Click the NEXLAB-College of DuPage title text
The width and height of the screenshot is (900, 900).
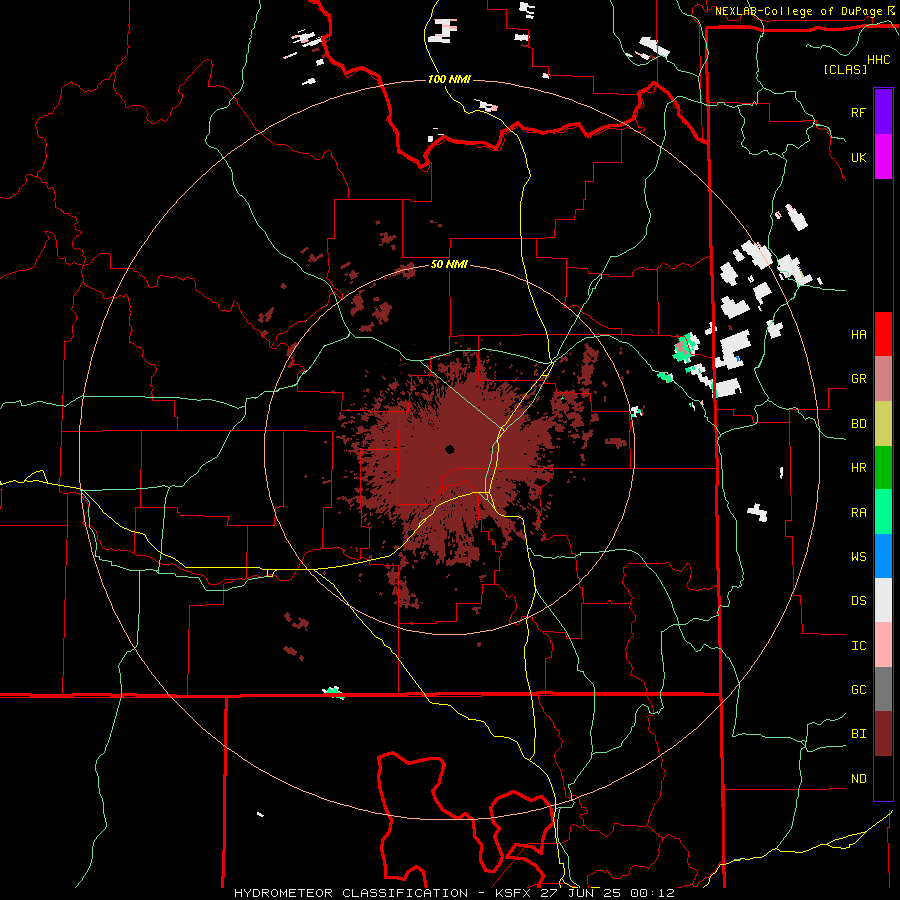[798, 11]
